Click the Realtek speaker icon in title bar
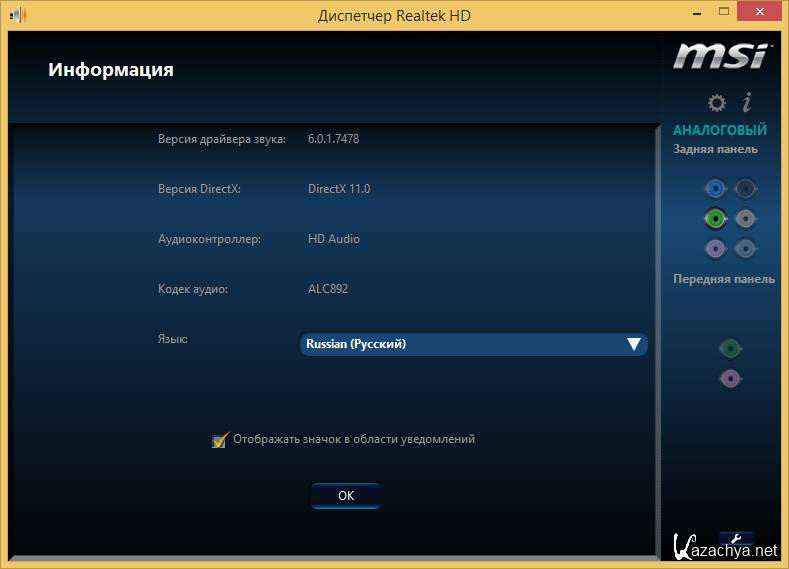The width and height of the screenshot is (789, 569). point(17,16)
